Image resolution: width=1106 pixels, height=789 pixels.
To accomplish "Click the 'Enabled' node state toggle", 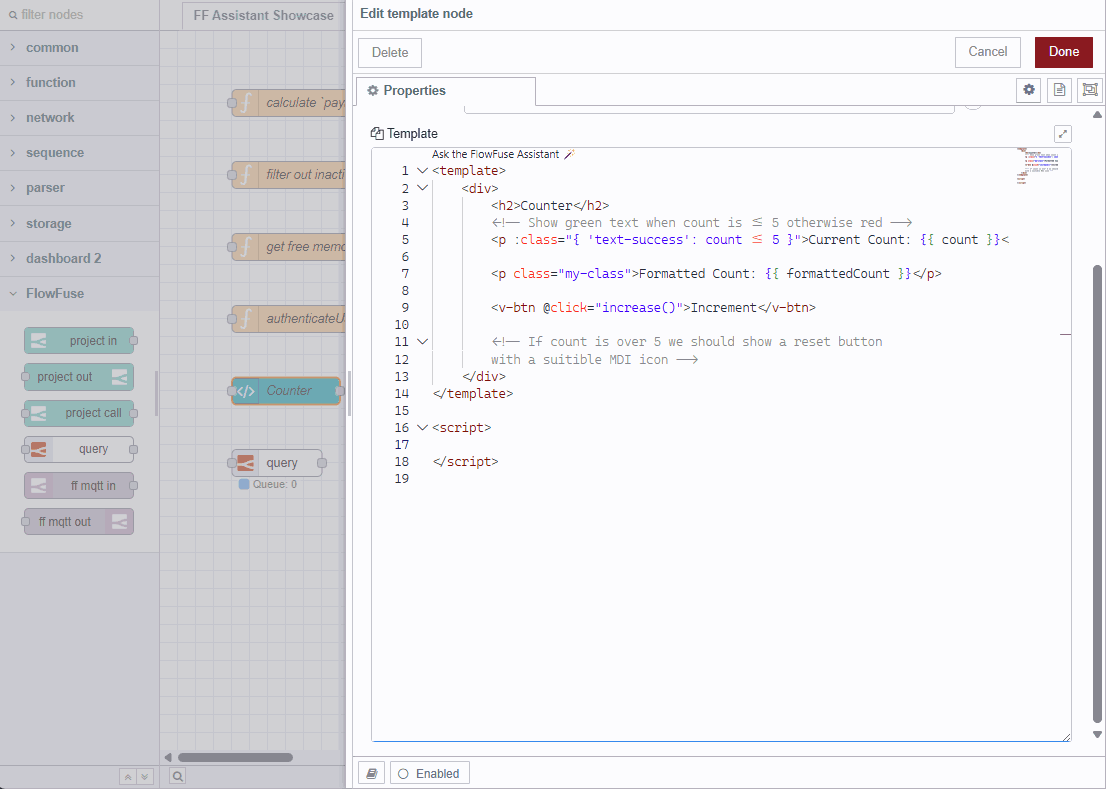I will pyautogui.click(x=429, y=772).
